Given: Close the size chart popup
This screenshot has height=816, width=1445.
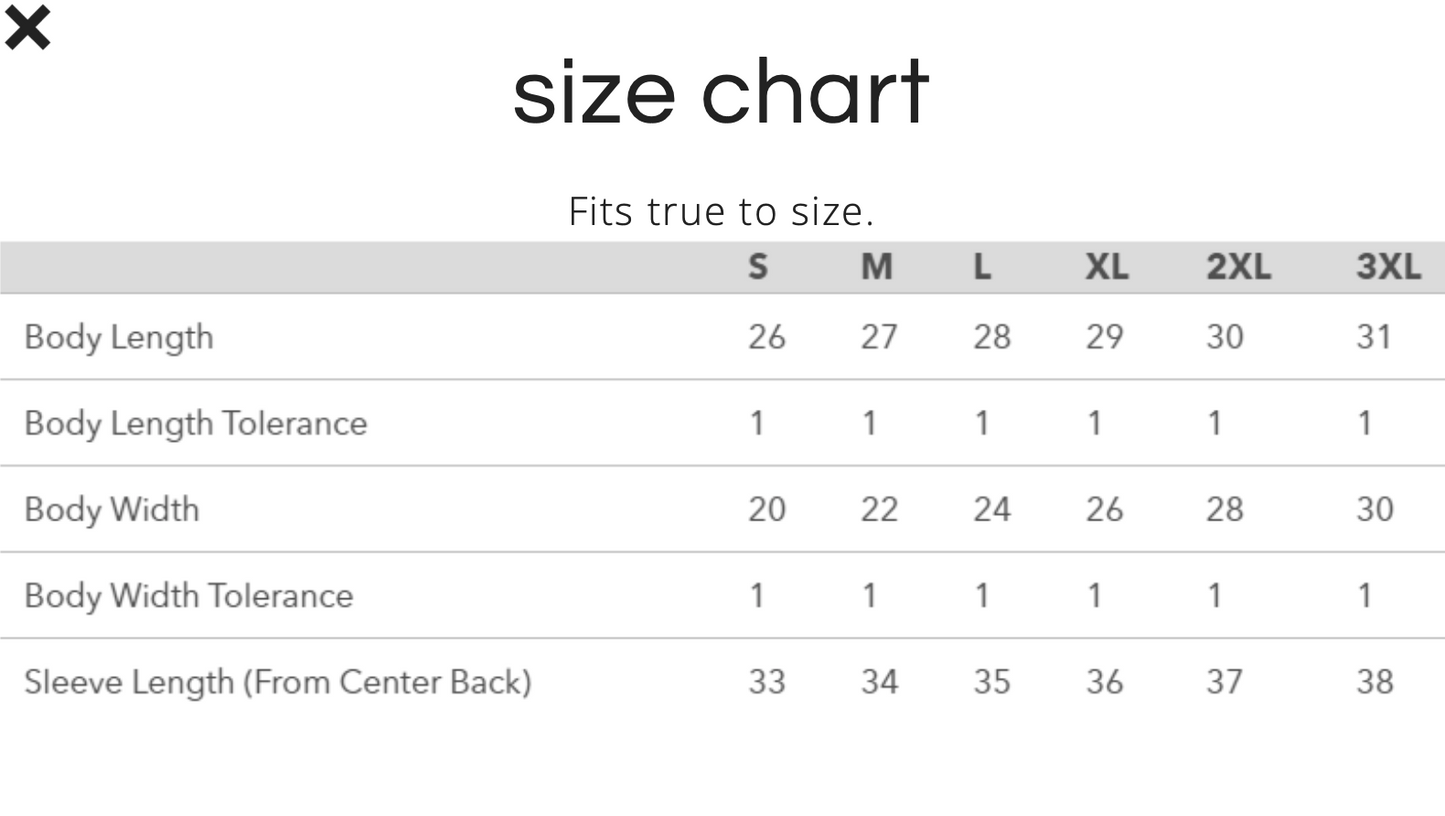Looking at the screenshot, I should pos(27,28).
